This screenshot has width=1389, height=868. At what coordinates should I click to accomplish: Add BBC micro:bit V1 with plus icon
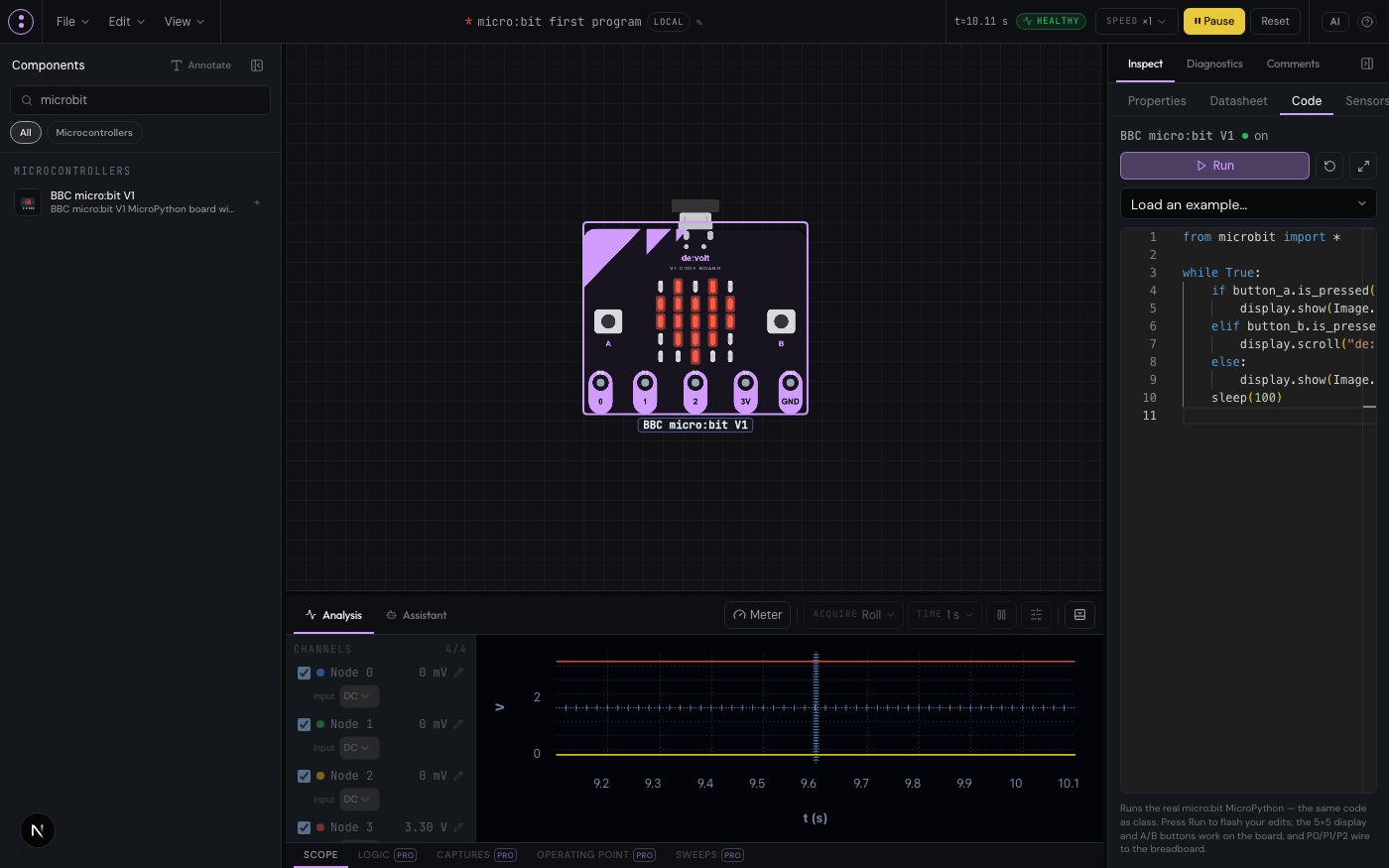pos(257,202)
